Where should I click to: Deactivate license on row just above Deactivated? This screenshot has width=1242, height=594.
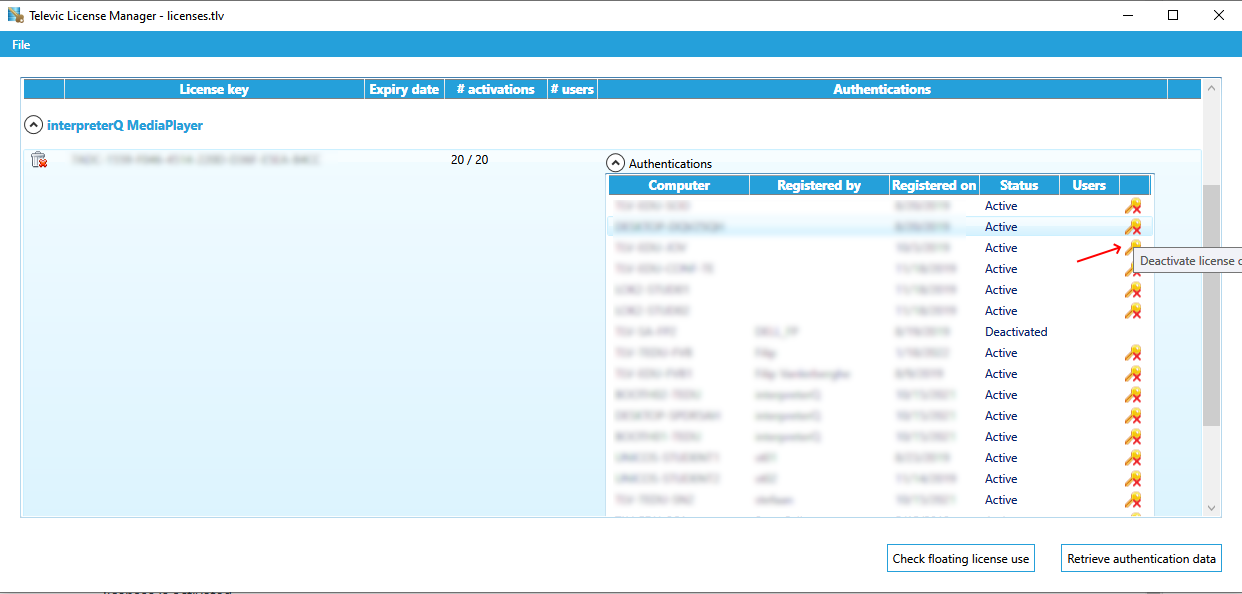1133,311
